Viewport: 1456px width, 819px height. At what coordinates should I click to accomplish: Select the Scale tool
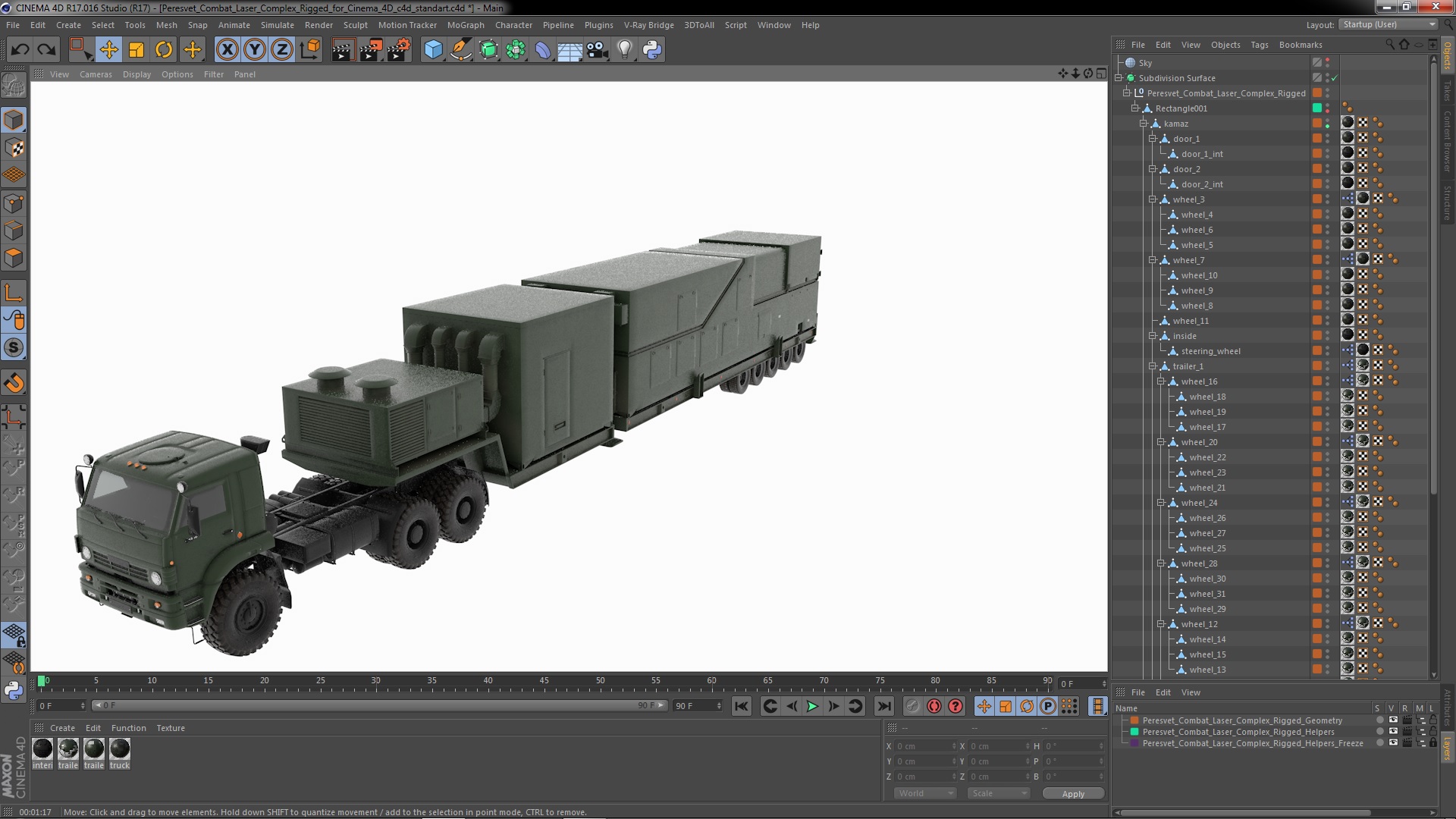(136, 50)
